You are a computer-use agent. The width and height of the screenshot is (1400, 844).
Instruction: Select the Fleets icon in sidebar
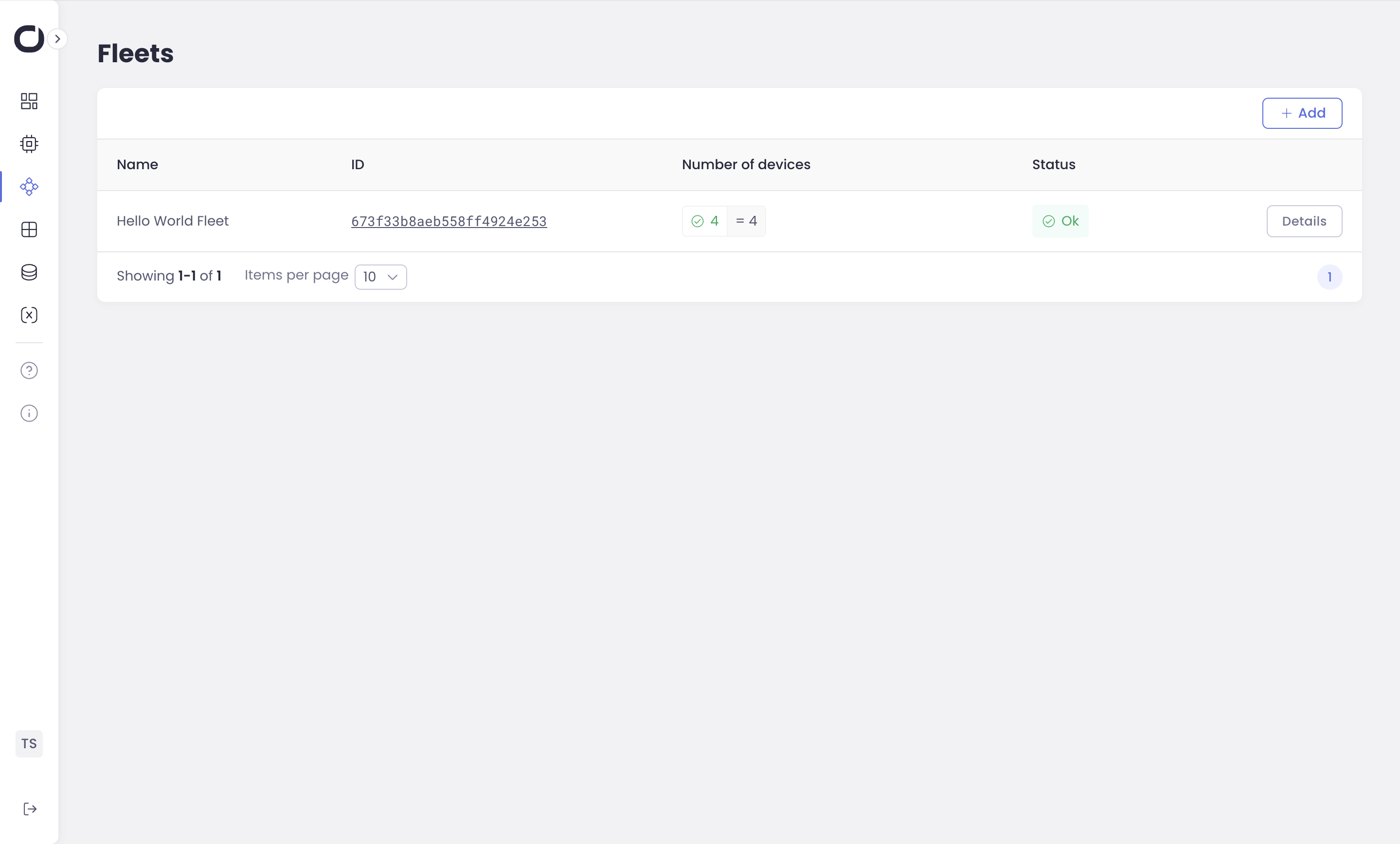(29, 186)
